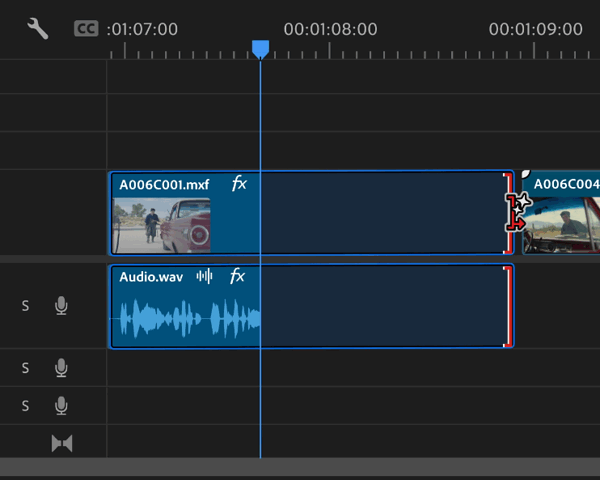Screen dimensions: 600x480
Task: Select the A006C001.mxf video clip
Action: (x=311, y=212)
